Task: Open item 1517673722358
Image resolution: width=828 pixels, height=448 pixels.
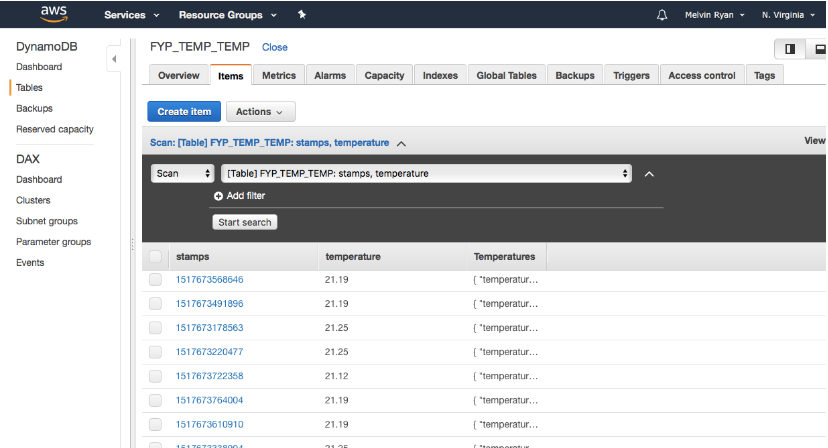Action: [210, 376]
